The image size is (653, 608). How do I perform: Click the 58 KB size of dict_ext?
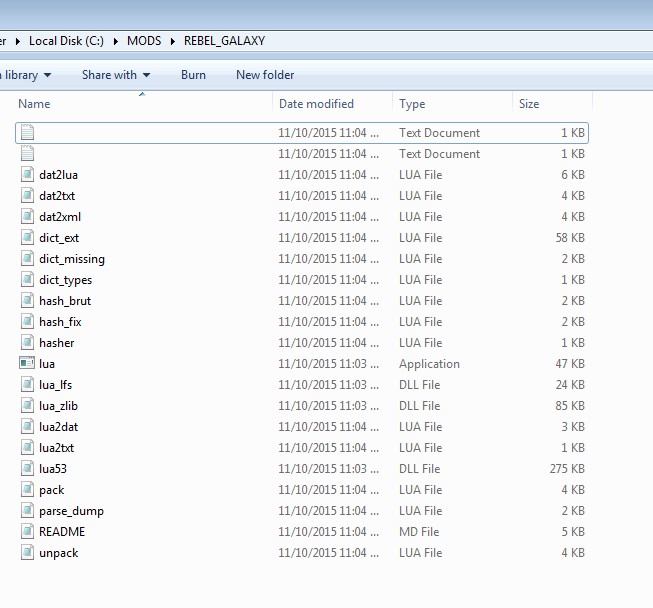(x=570, y=237)
